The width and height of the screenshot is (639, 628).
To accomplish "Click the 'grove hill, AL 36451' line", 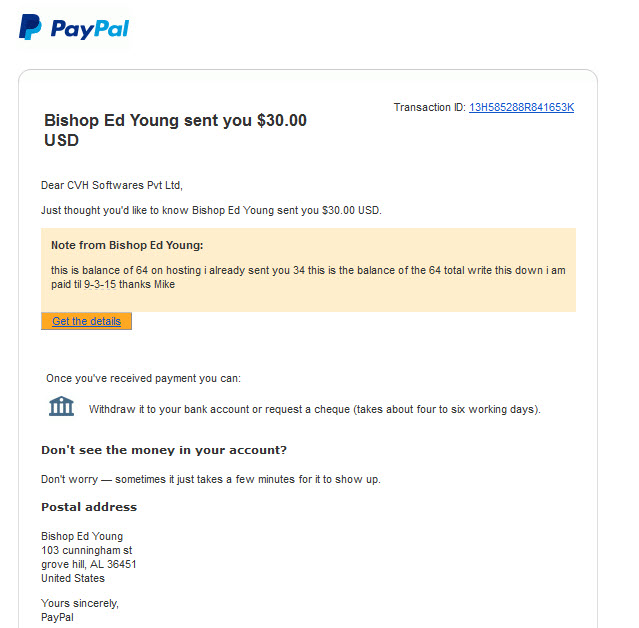I will (88, 564).
